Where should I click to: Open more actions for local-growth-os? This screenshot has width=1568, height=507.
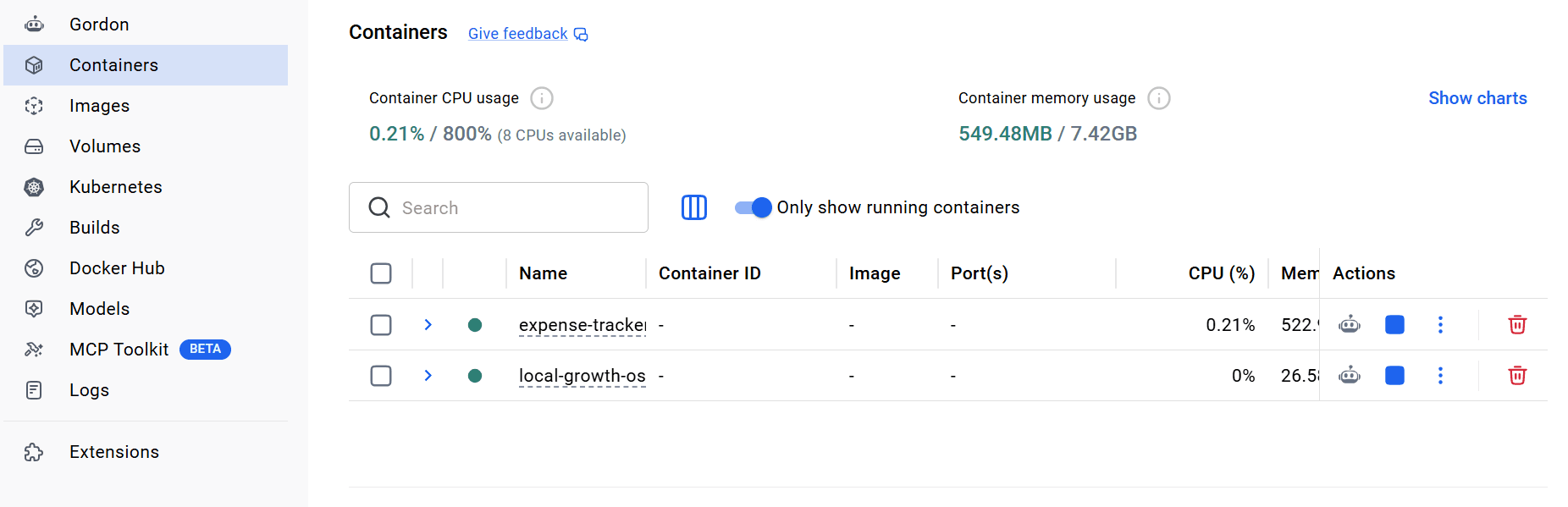click(x=1440, y=376)
